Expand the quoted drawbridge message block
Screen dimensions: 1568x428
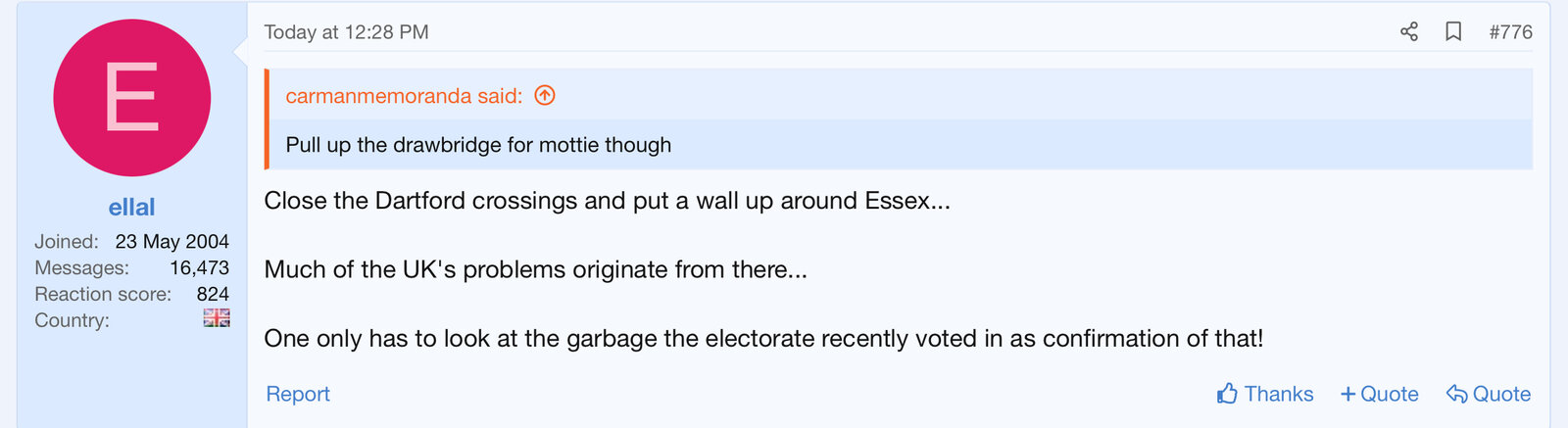[478, 145]
